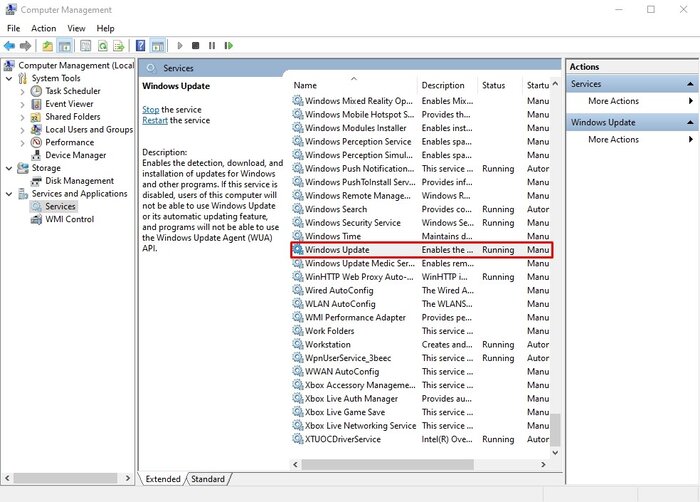Select the Windows Update Medic Service row
This screenshot has width=700, height=502.
(421, 264)
